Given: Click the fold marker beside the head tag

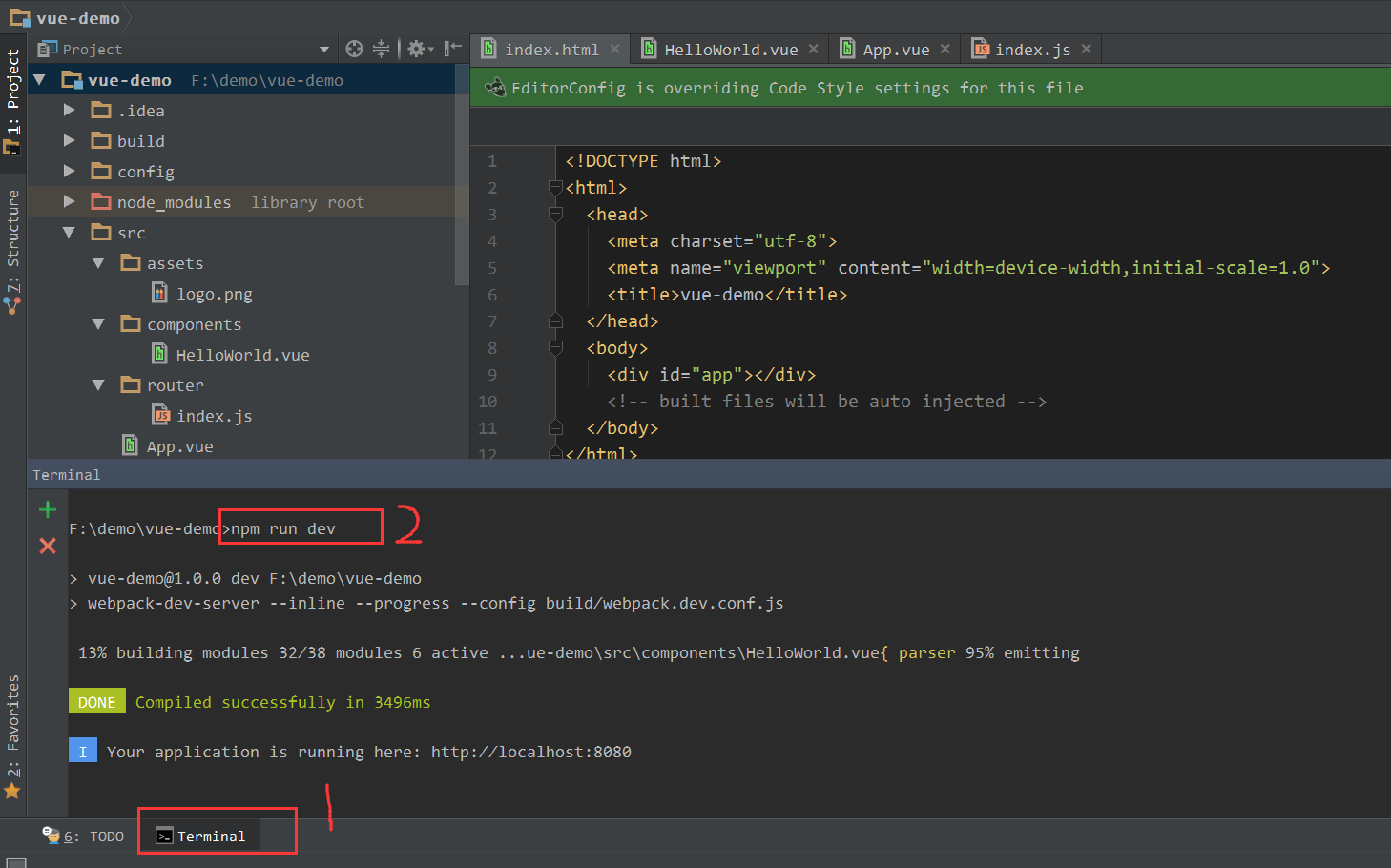Looking at the screenshot, I should click(556, 215).
